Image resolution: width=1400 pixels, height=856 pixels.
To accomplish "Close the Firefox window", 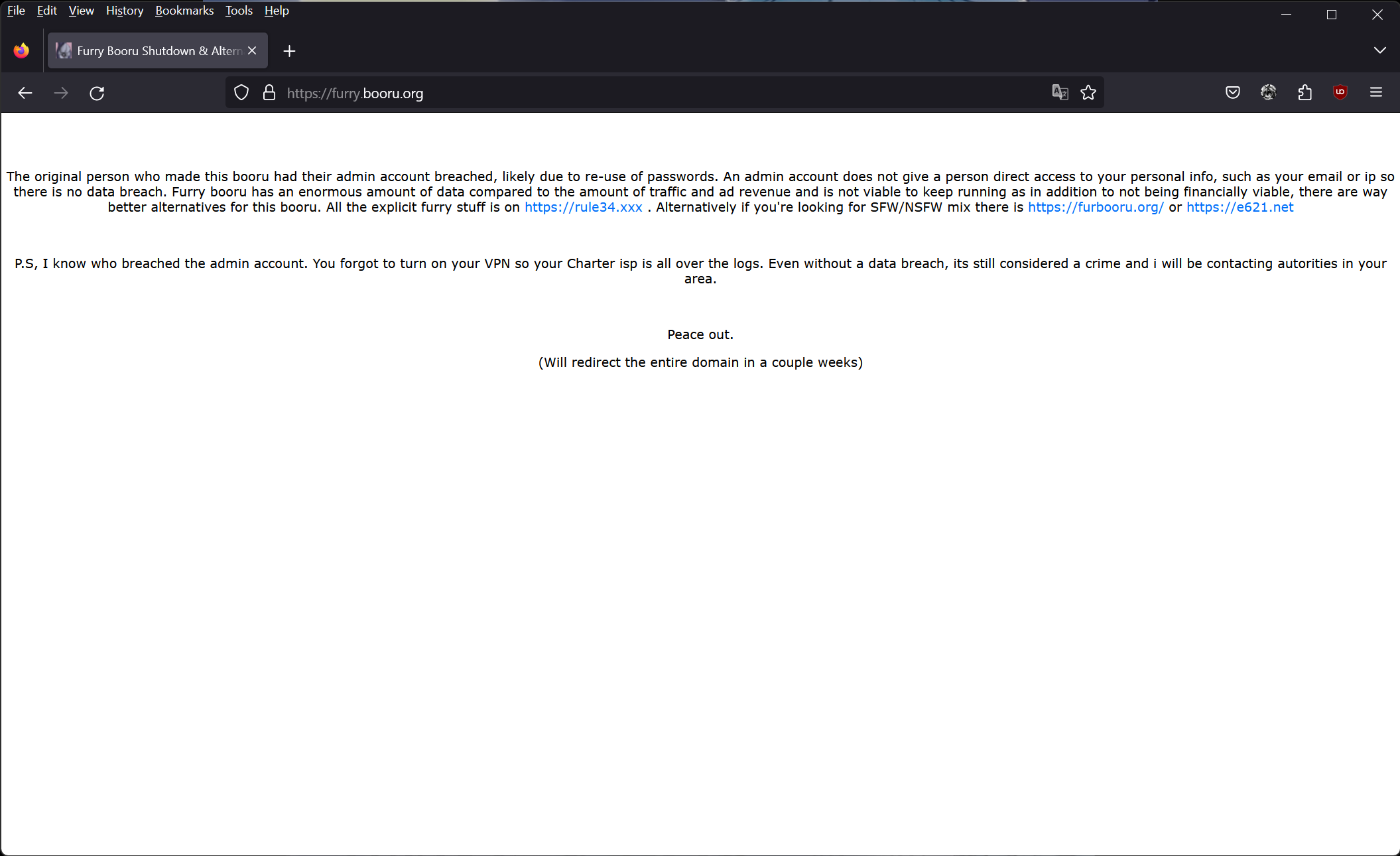I will tap(1377, 15).
